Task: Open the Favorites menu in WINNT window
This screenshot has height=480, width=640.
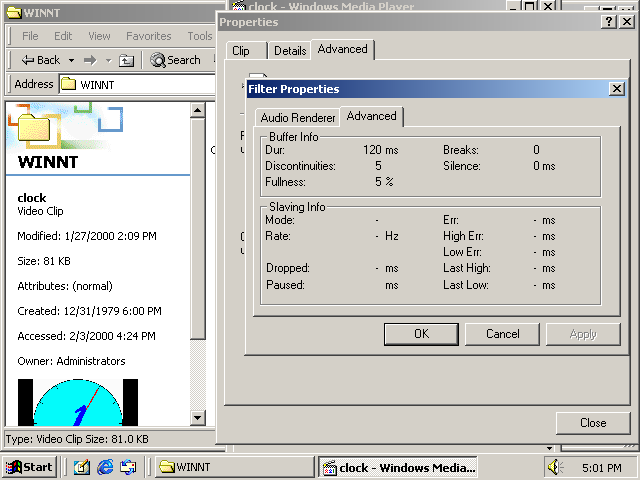Action: coord(149,36)
